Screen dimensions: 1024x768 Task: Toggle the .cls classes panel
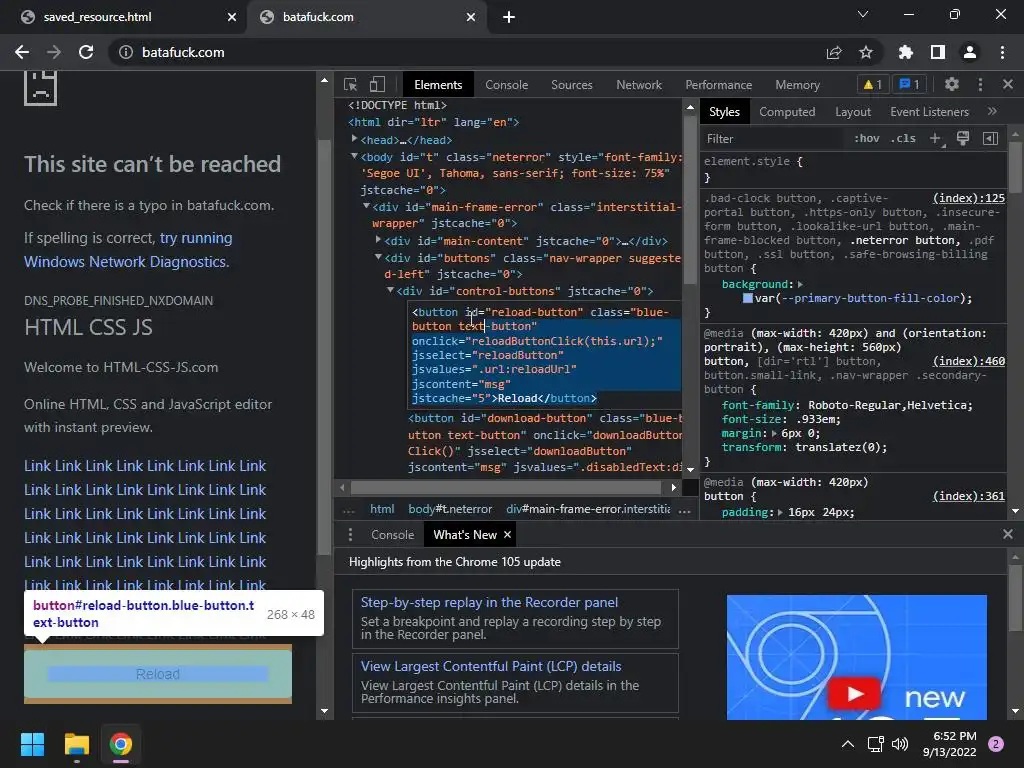[x=903, y=138]
